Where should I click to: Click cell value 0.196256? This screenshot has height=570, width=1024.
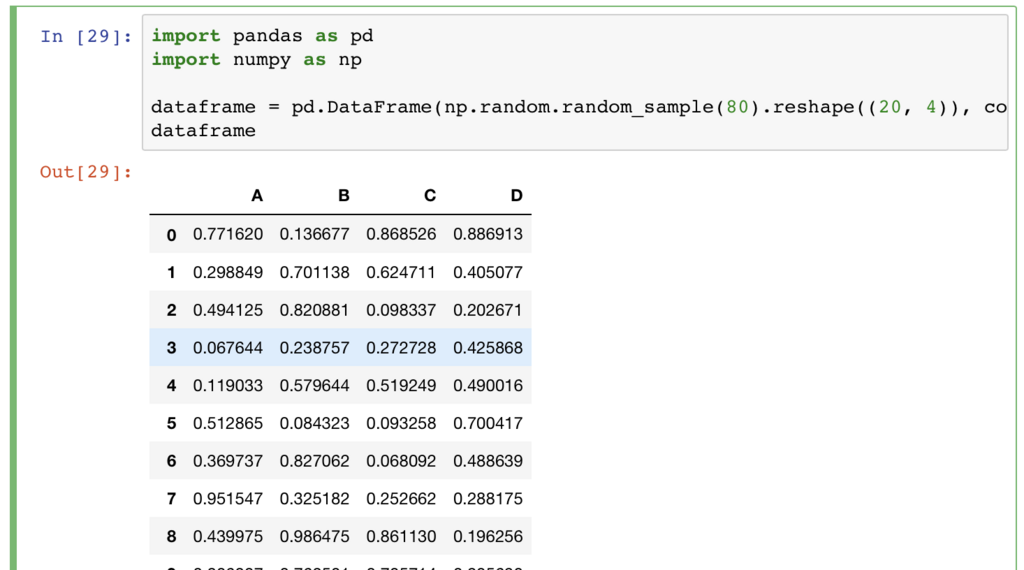pyautogui.click(x=488, y=537)
